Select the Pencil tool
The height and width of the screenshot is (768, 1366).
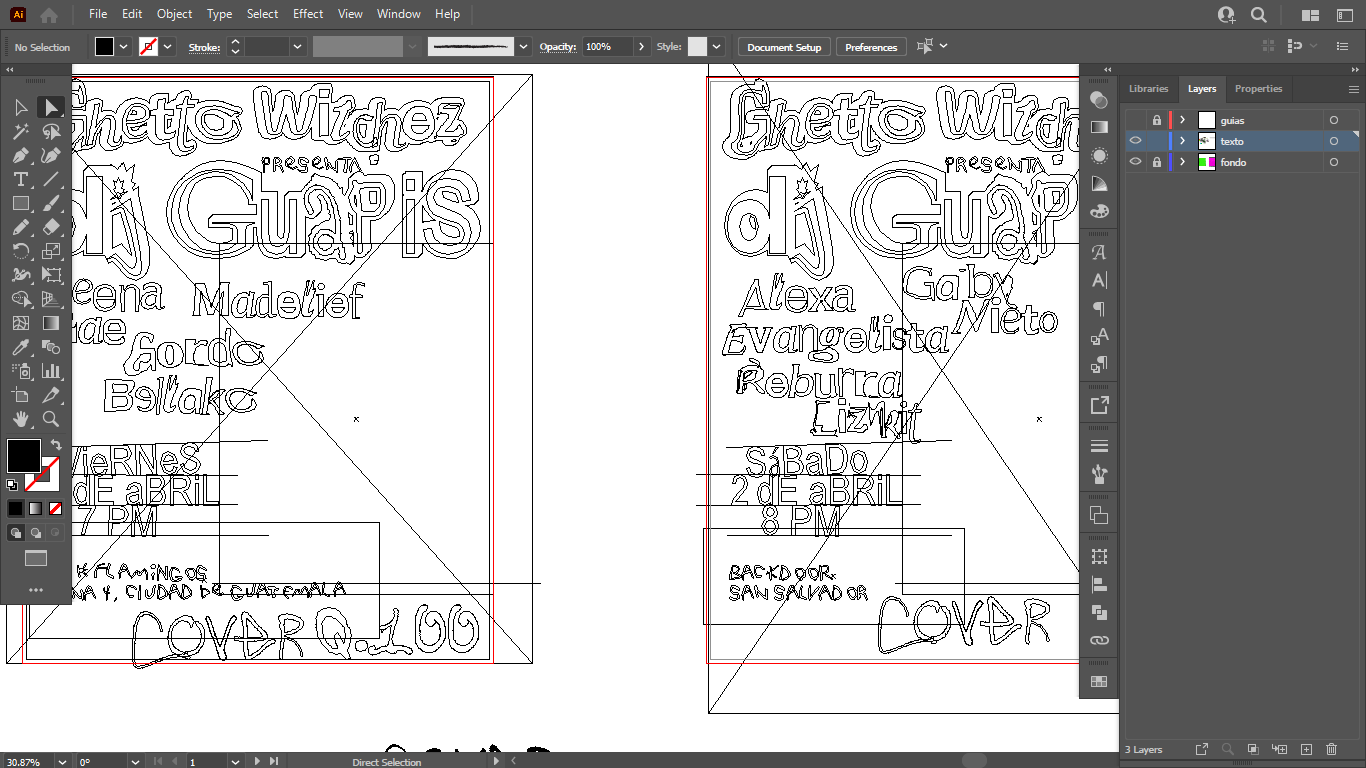[20, 227]
